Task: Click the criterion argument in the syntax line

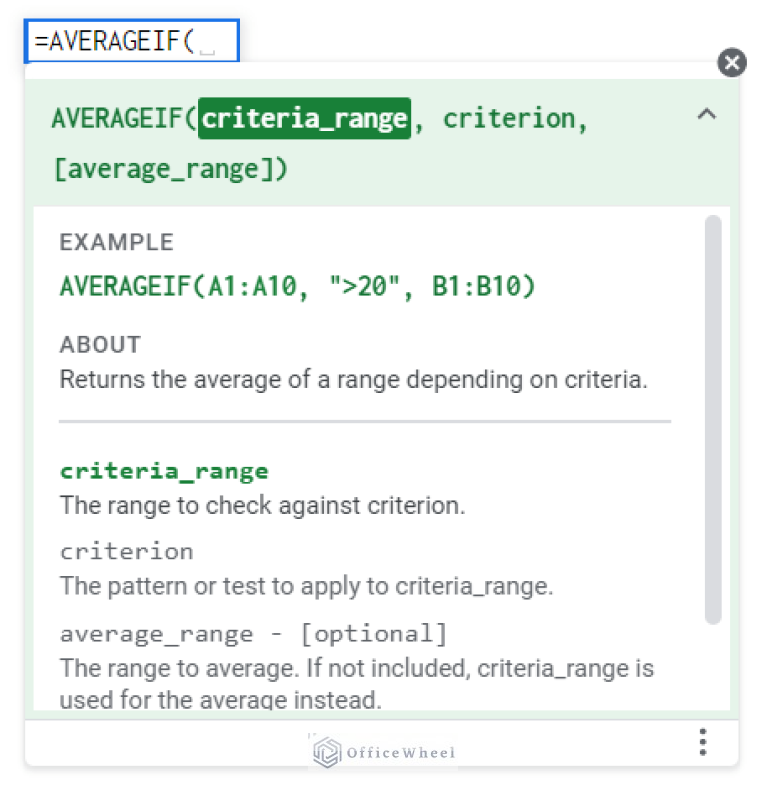Action: pos(509,119)
